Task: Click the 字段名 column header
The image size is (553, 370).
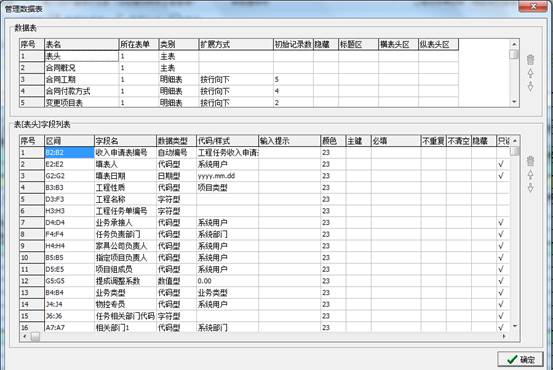Action: point(125,141)
